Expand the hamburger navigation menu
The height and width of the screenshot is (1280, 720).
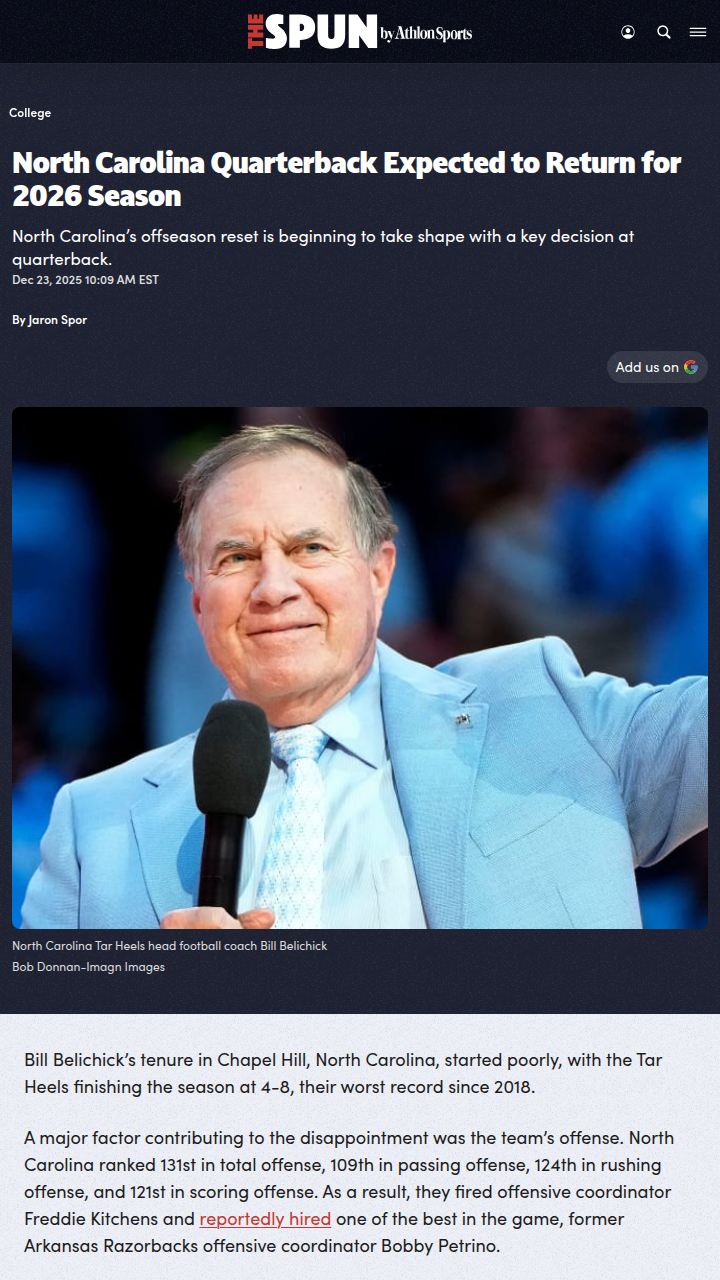click(698, 32)
